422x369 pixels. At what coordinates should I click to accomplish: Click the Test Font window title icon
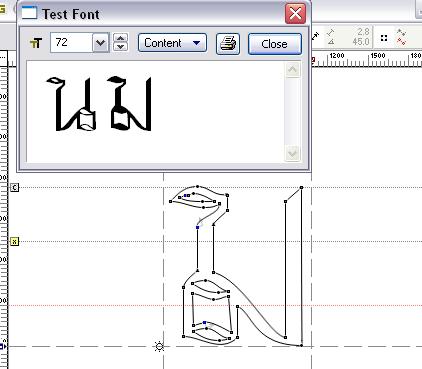(x=29, y=14)
